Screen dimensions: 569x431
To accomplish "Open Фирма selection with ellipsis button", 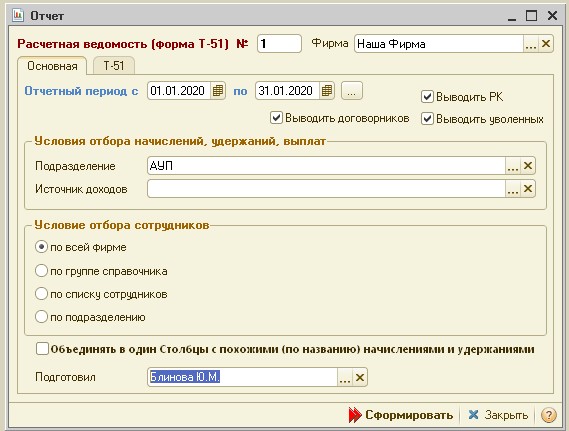I will (x=531, y=44).
